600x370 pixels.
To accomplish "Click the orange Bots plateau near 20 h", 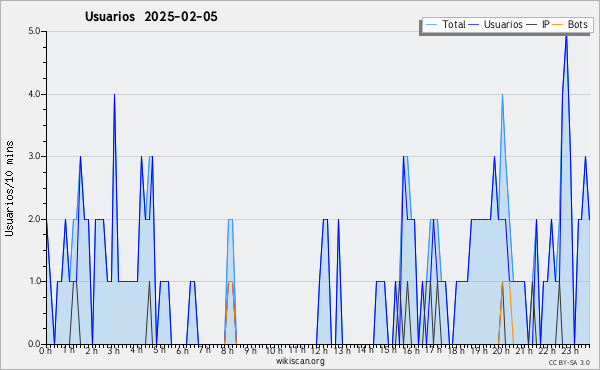I will [x=506, y=282].
